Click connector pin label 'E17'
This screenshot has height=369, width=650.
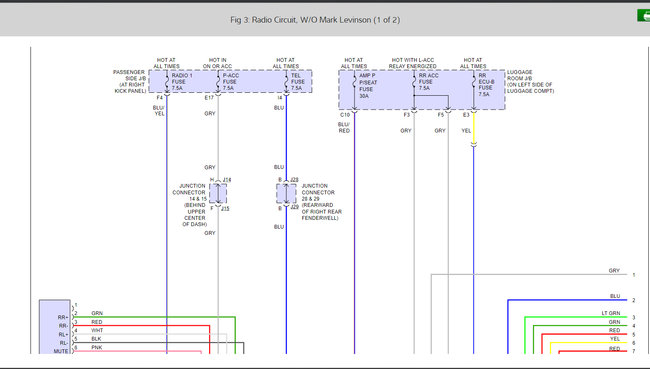click(x=209, y=98)
